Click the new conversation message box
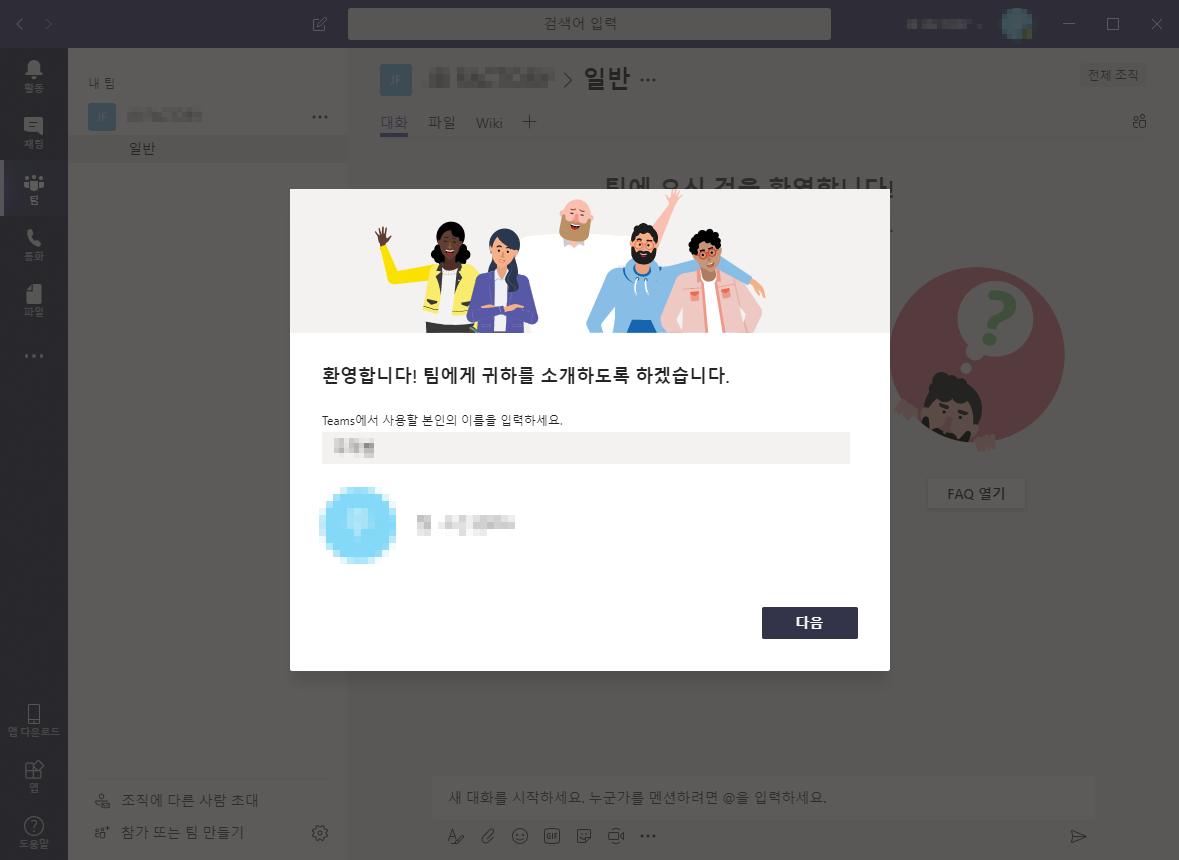 762,798
